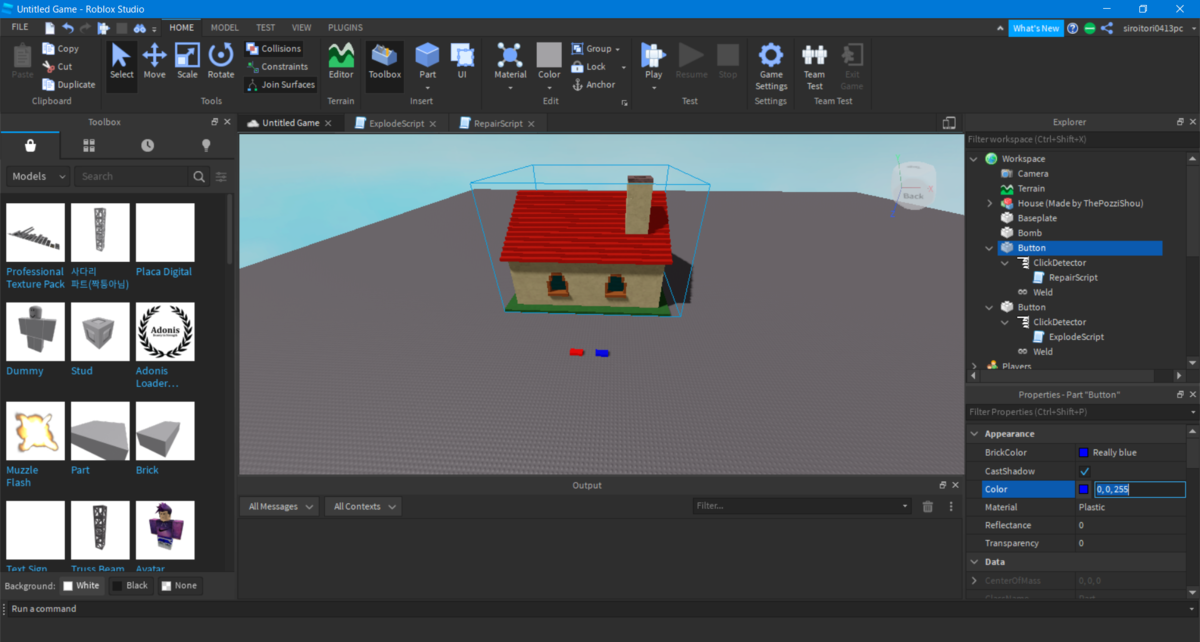Insert a new Part from ribbon
This screenshot has width=1200, height=642.
tap(427, 61)
